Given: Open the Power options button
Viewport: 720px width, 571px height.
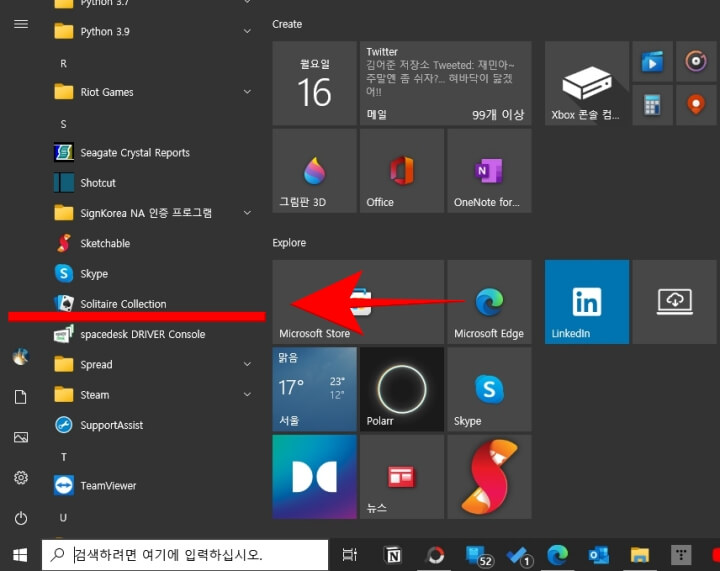Looking at the screenshot, I should coord(21,518).
